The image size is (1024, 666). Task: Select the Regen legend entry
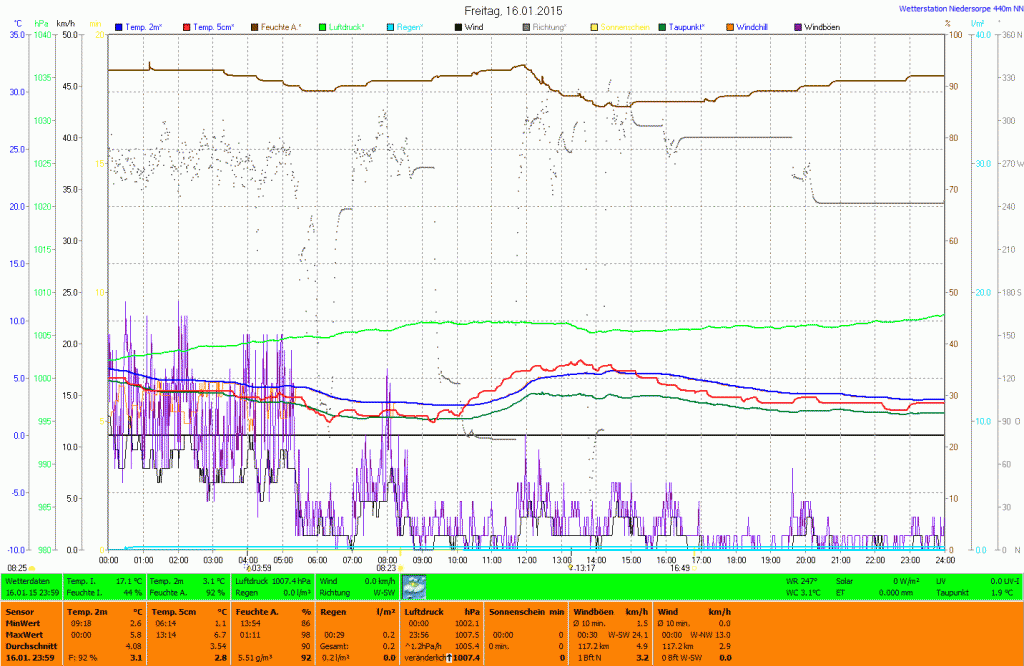408,26
